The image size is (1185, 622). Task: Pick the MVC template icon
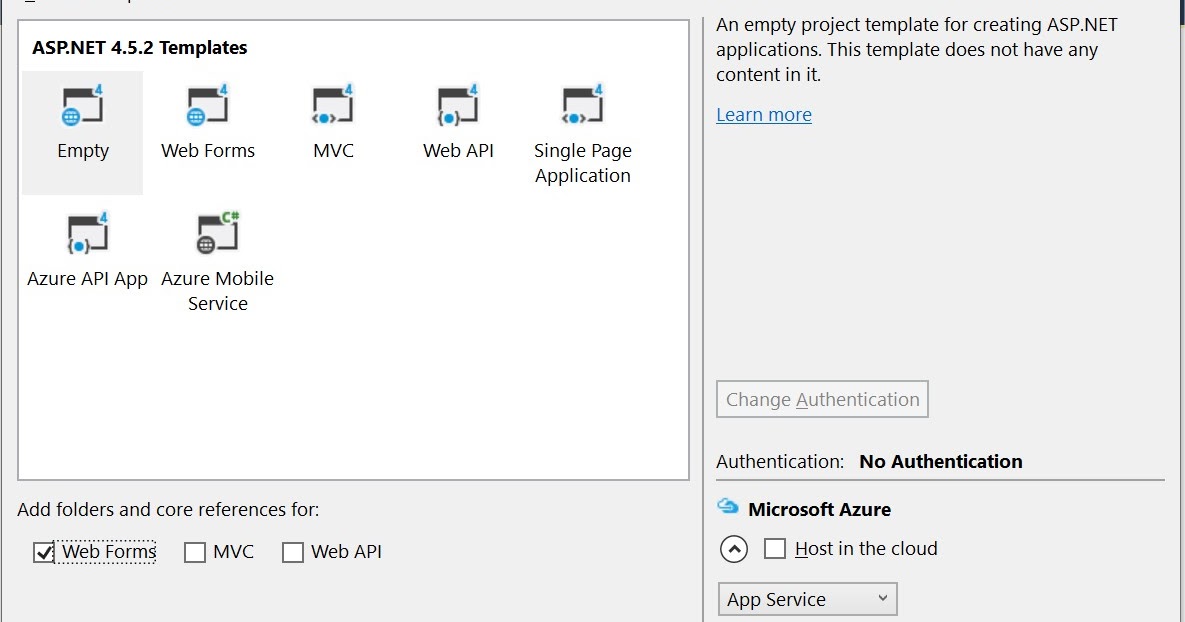coord(333,106)
